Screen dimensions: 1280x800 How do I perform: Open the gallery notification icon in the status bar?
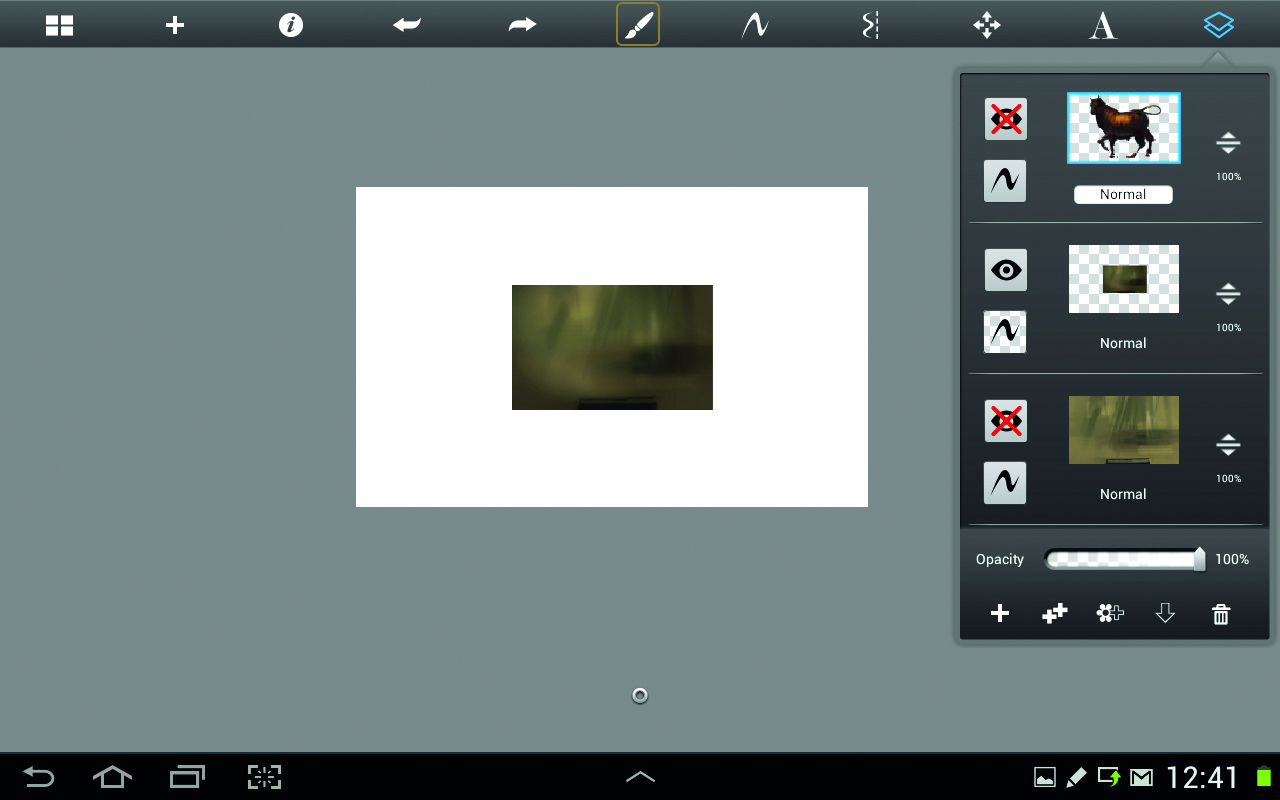[1045, 777]
